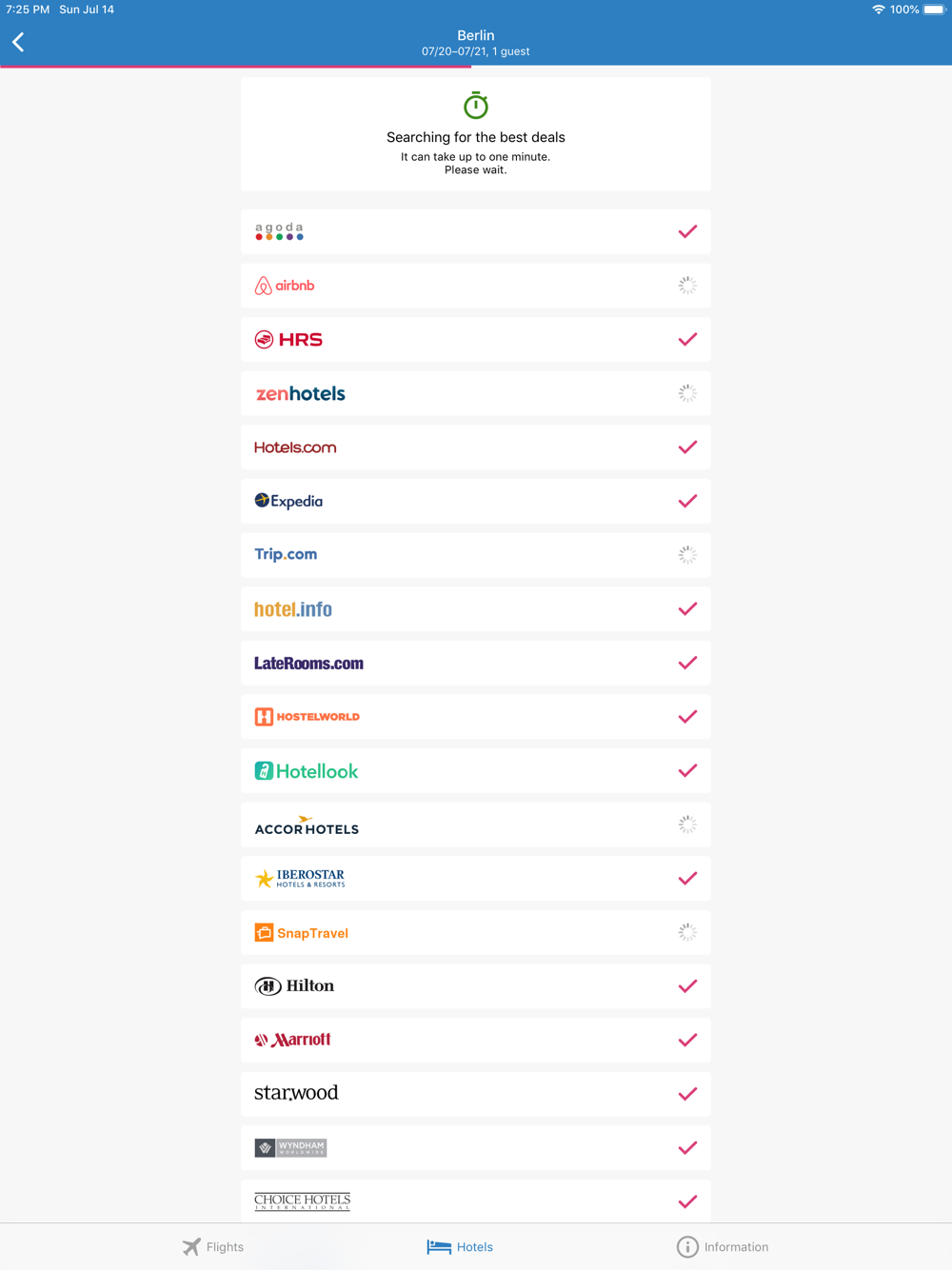Select the agoda logo row
This screenshot has height=1270, width=952.
[x=476, y=231]
